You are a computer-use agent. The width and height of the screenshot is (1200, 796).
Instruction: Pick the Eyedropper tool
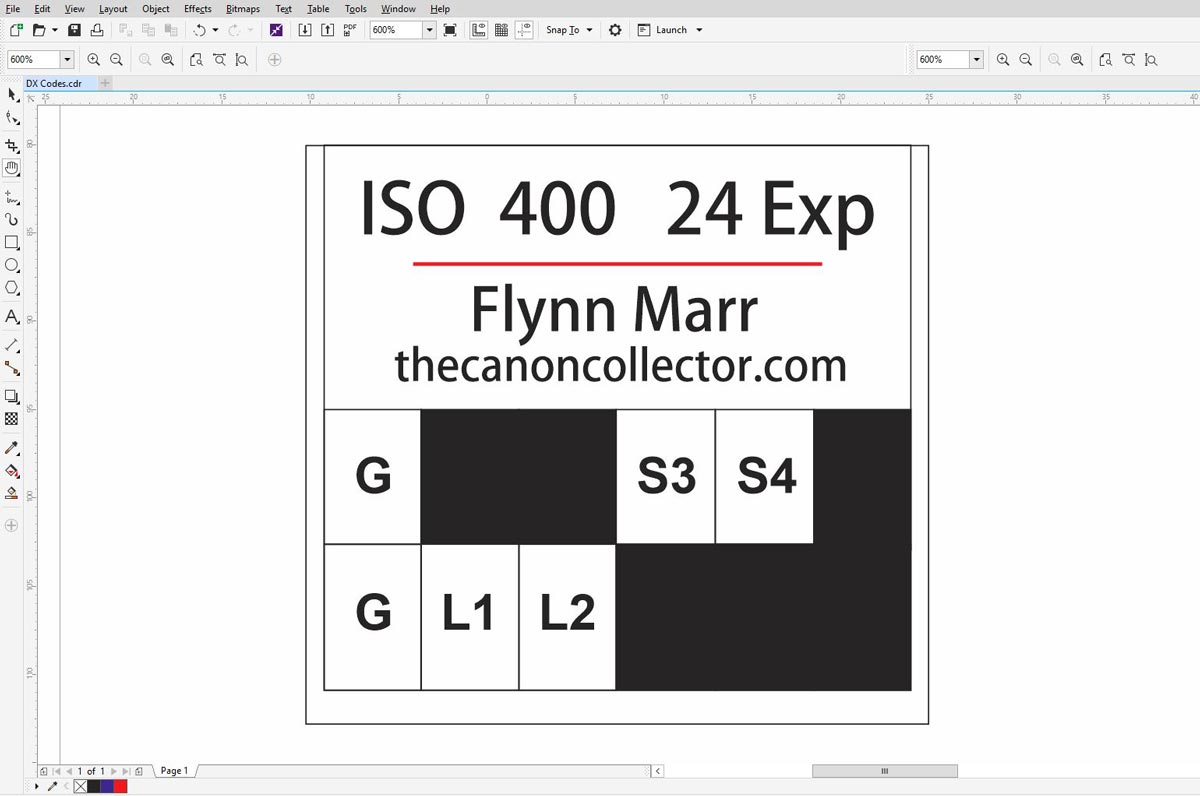12,449
